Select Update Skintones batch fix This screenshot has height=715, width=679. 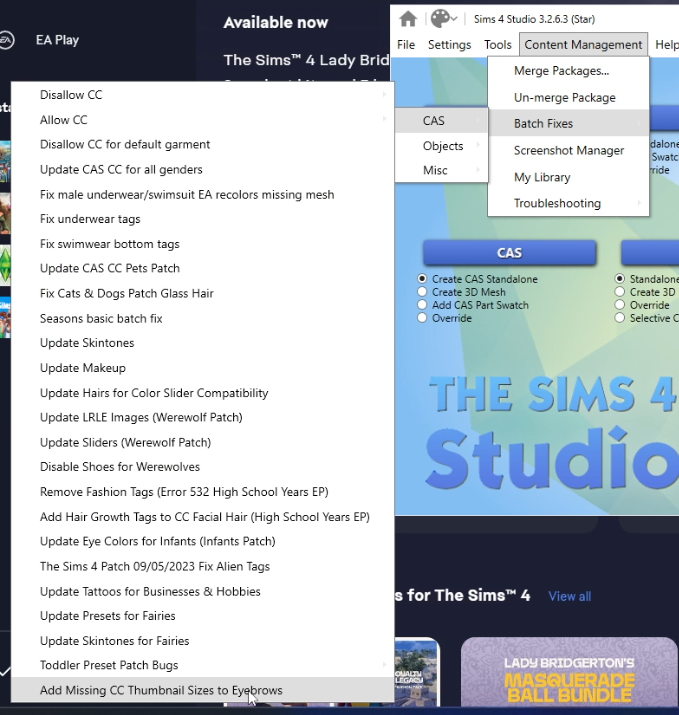tap(202, 343)
